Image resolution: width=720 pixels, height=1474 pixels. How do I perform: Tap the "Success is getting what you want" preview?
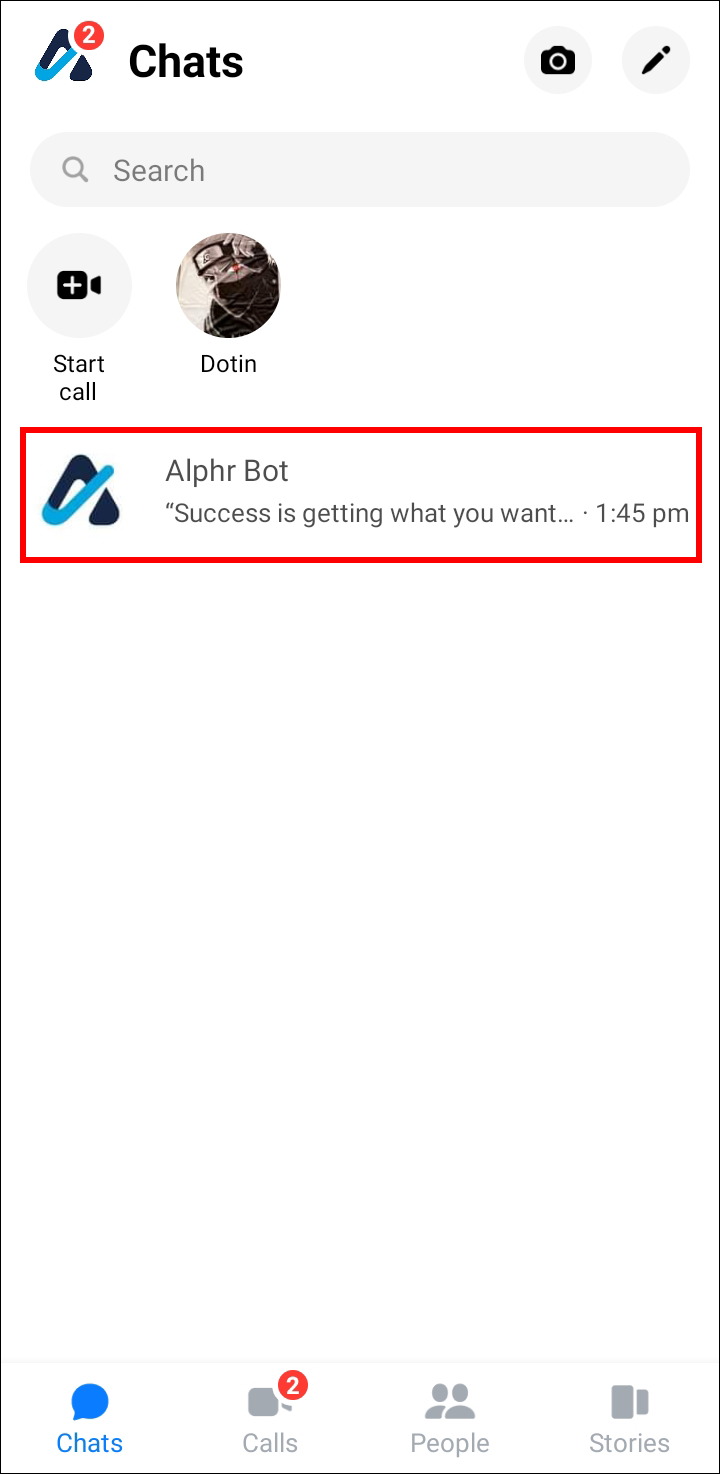(370, 514)
